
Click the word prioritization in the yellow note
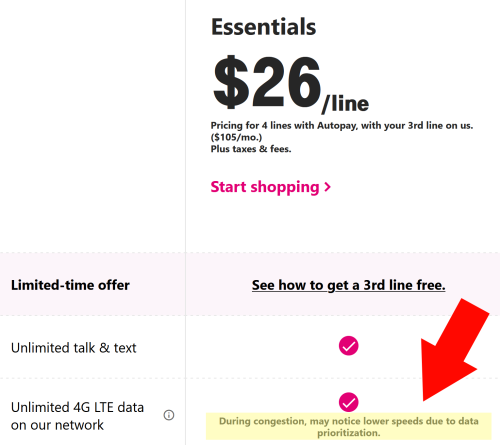point(349,433)
